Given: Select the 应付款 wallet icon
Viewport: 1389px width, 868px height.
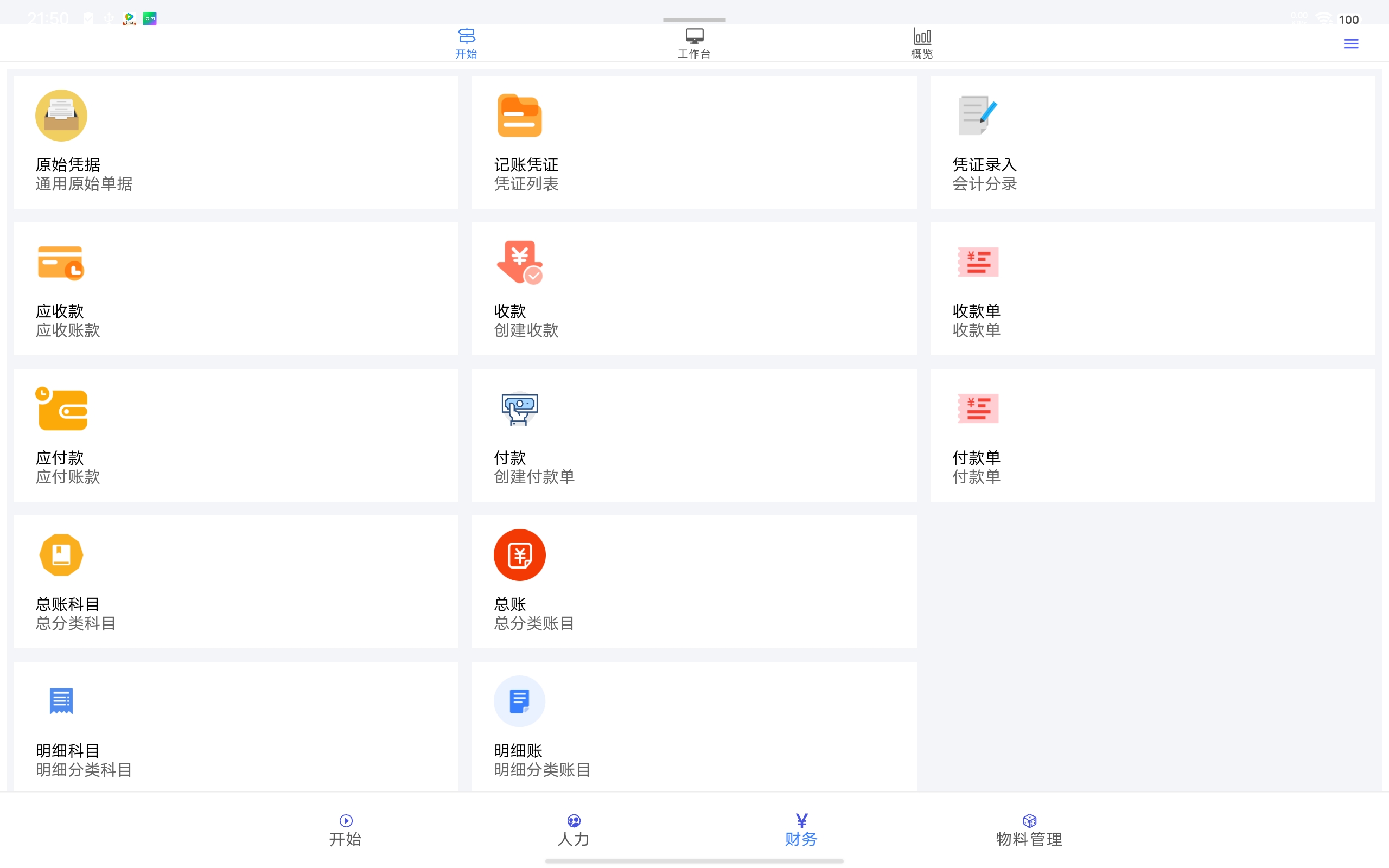Looking at the screenshot, I should pos(61,409).
